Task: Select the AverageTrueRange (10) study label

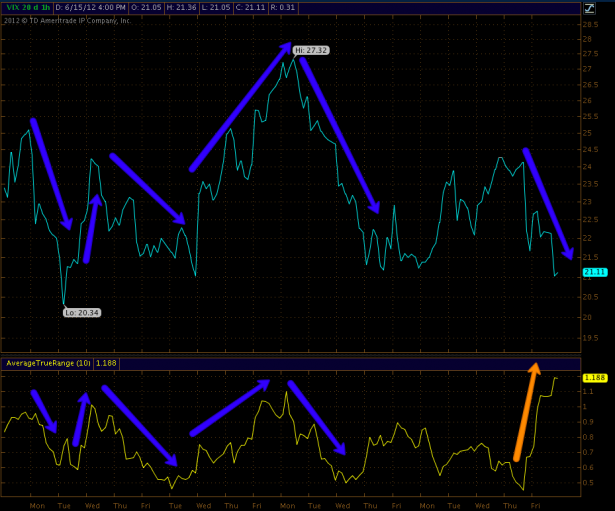Action: (48, 361)
